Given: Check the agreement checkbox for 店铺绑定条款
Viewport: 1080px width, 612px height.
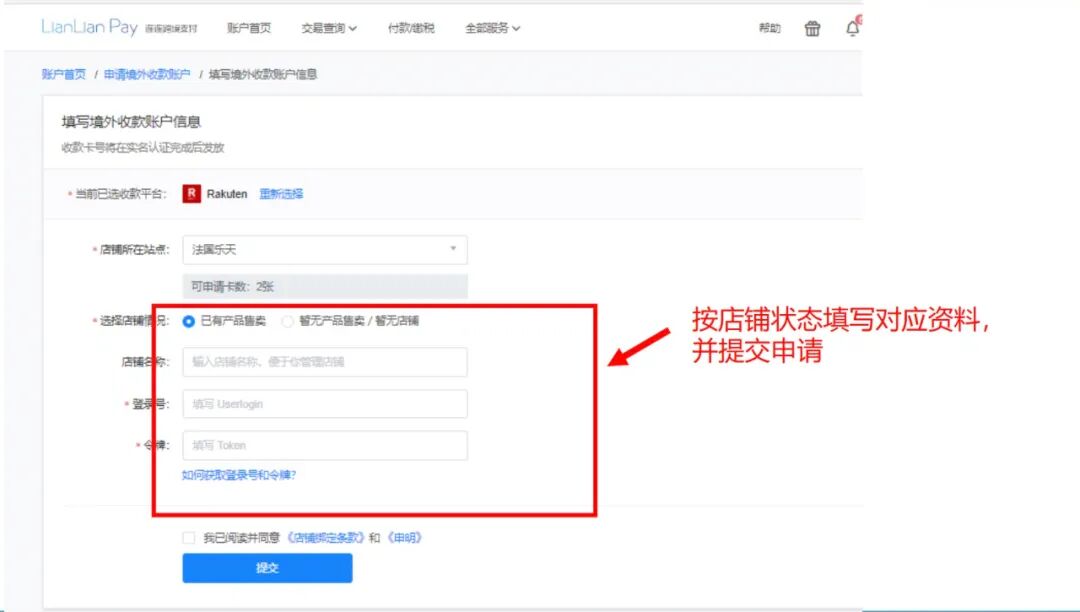Looking at the screenshot, I should 189,537.
